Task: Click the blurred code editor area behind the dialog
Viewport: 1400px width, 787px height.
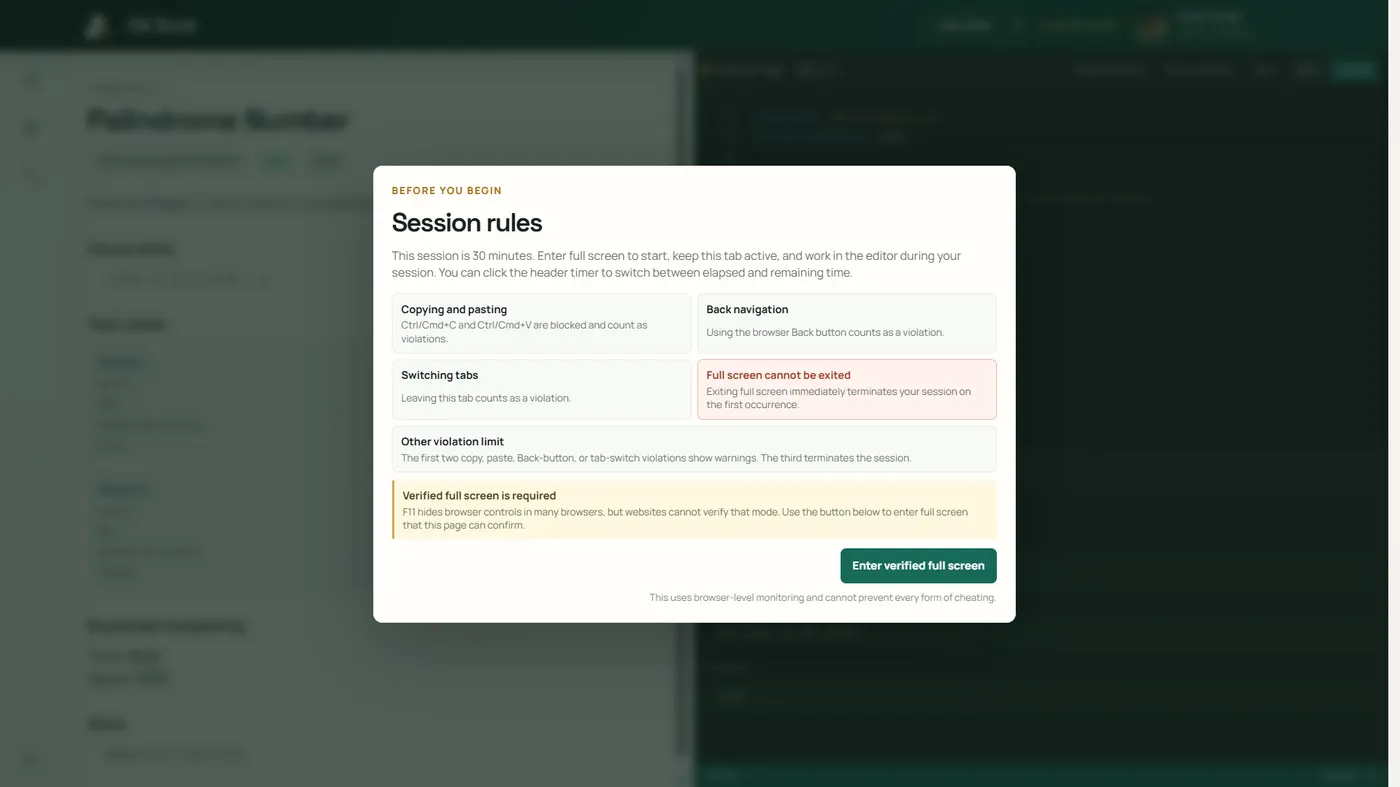Action: pos(1200,400)
